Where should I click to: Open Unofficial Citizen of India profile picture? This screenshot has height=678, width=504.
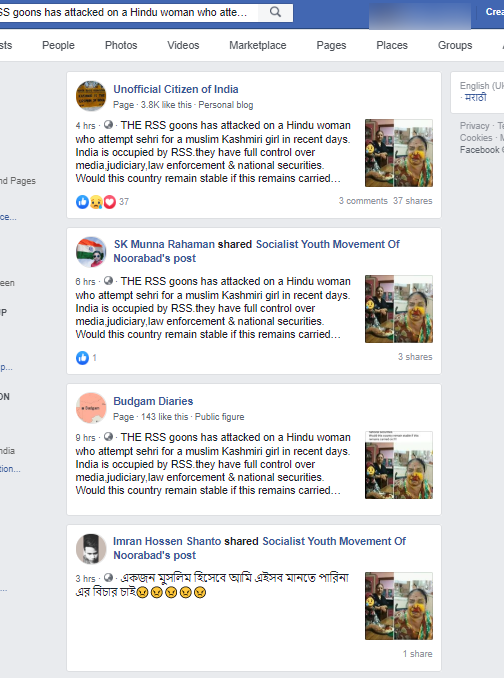click(91, 96)
